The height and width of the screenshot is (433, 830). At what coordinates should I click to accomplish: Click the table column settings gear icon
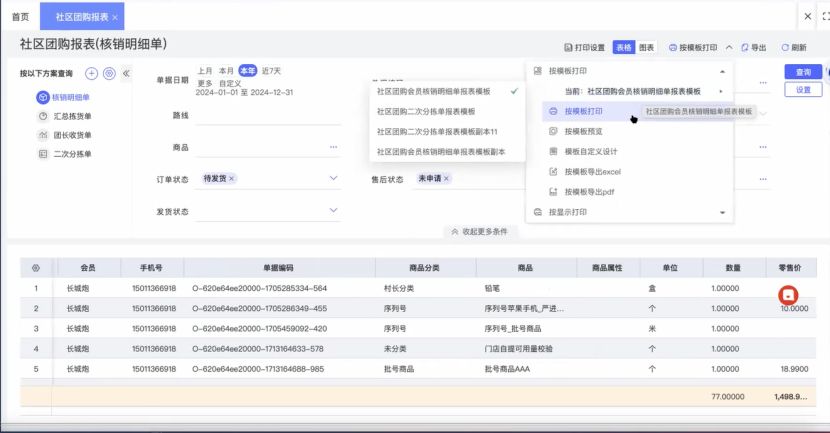pos(36,268)
